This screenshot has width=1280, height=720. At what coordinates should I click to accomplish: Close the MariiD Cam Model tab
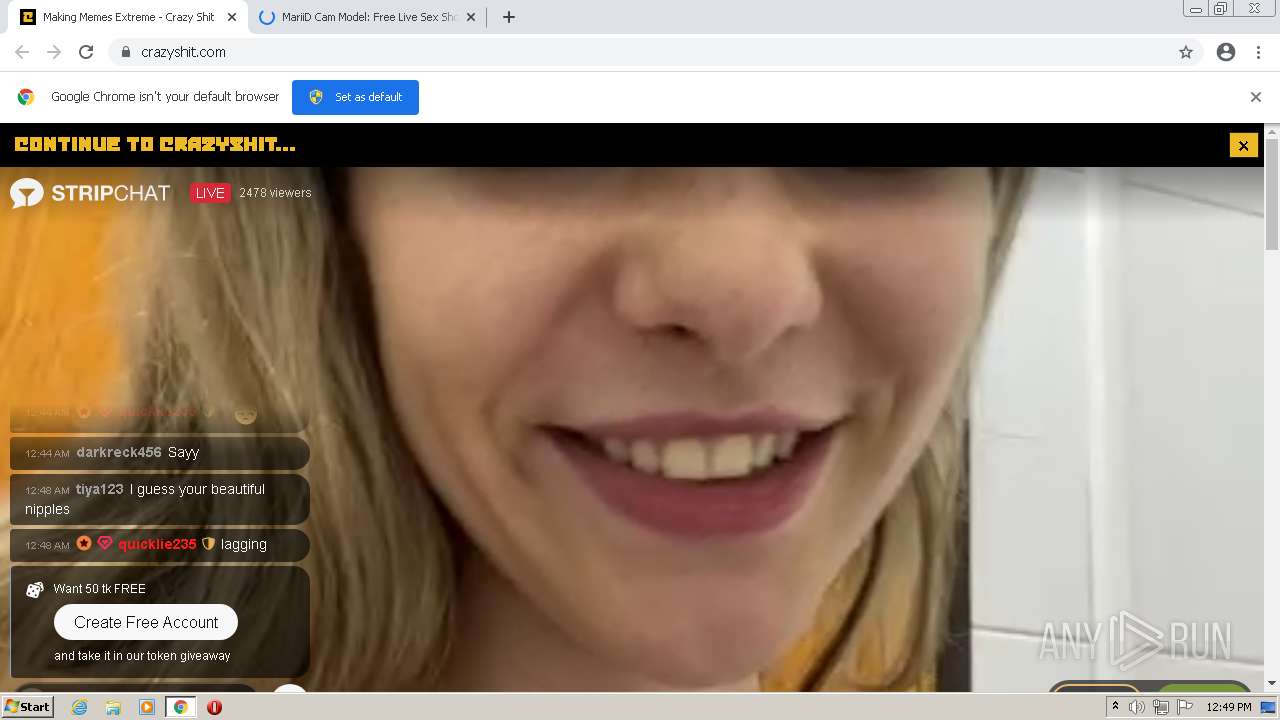(470, 17)
